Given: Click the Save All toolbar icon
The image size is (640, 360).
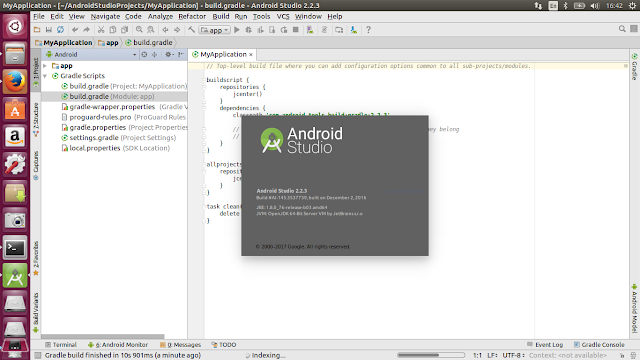Looking at the screenshot, I should coord(49,30).
